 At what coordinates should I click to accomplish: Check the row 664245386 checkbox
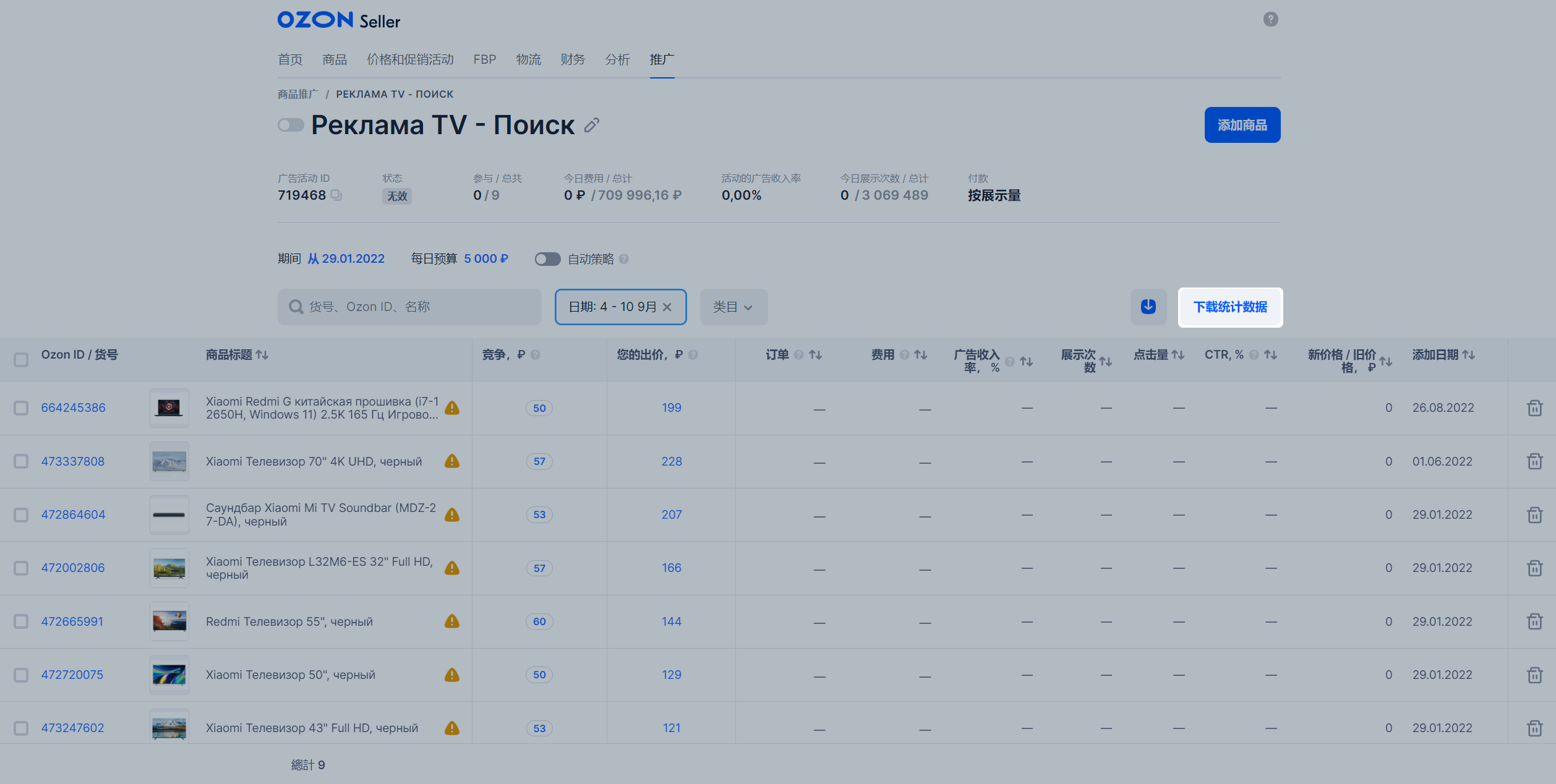pos(21,408)
